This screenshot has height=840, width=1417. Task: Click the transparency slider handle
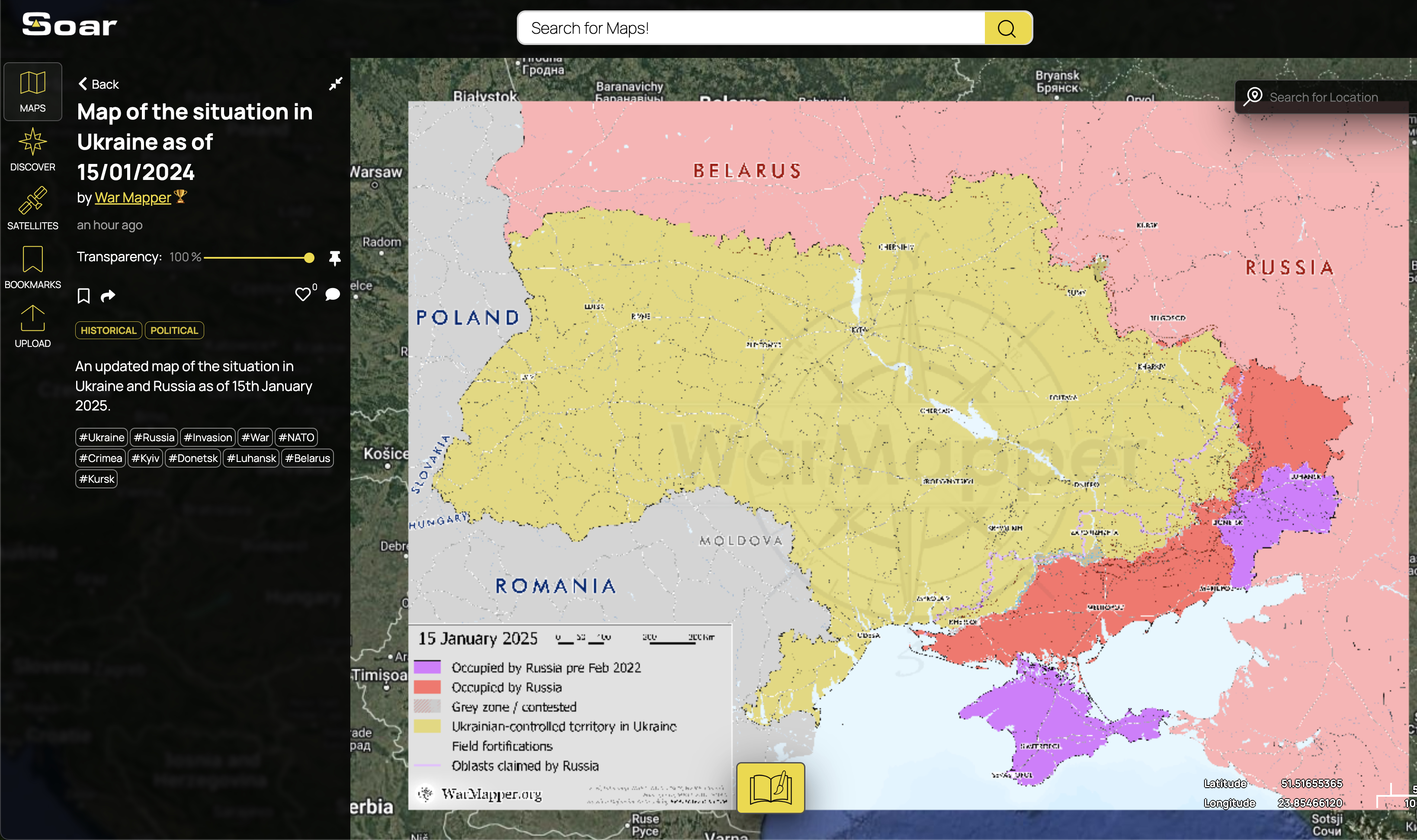coord(309,258)
